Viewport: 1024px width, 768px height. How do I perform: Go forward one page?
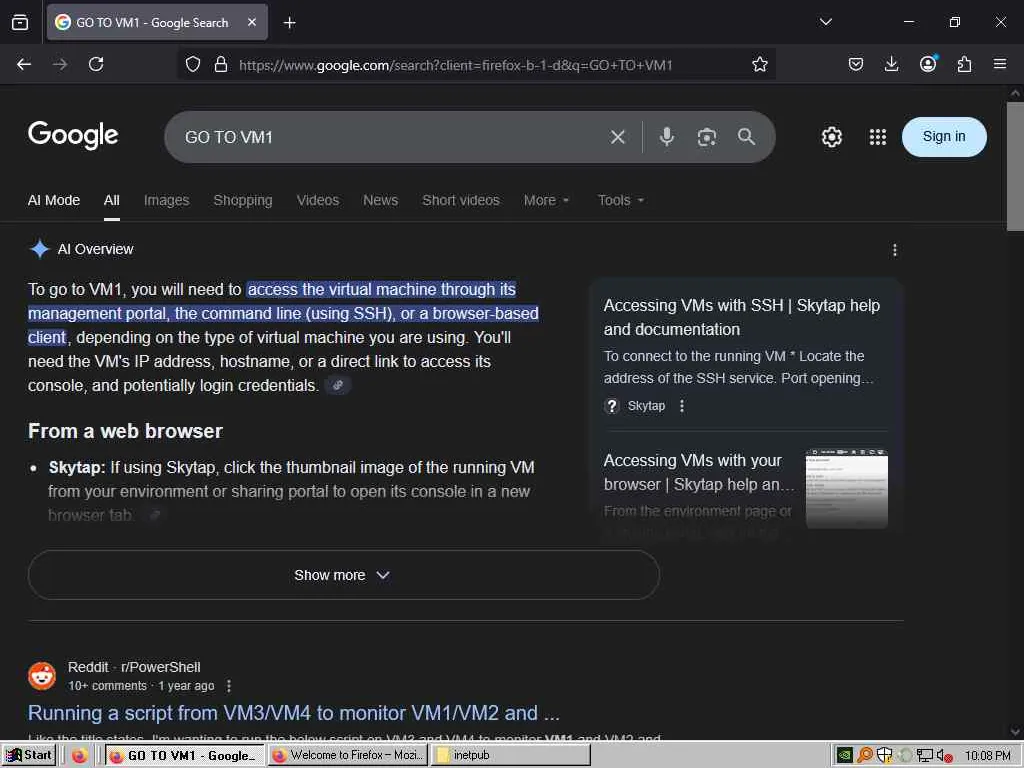click(x=59, y=64)
